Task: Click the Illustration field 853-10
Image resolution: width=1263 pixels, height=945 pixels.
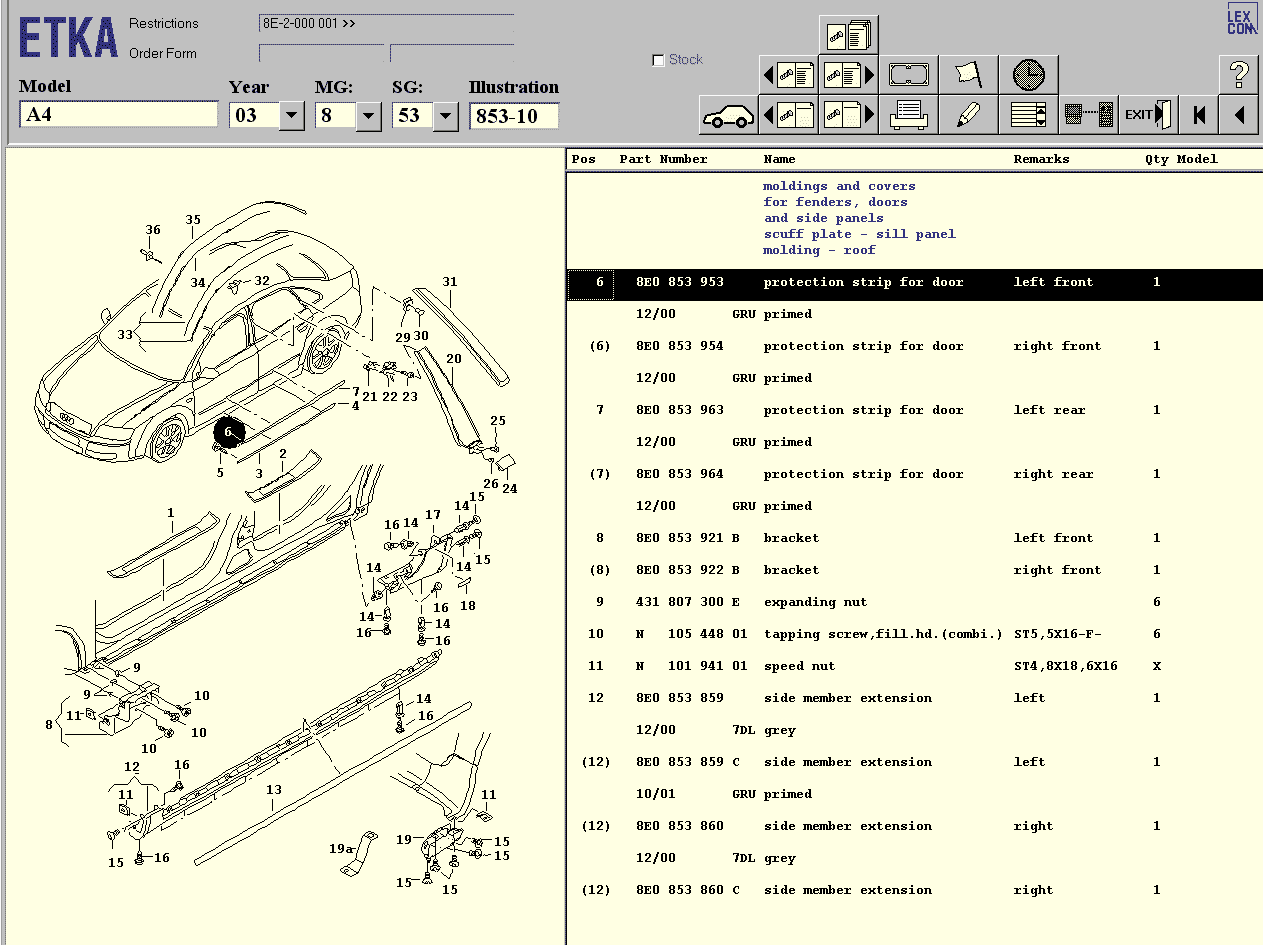Action: point(513,116)
